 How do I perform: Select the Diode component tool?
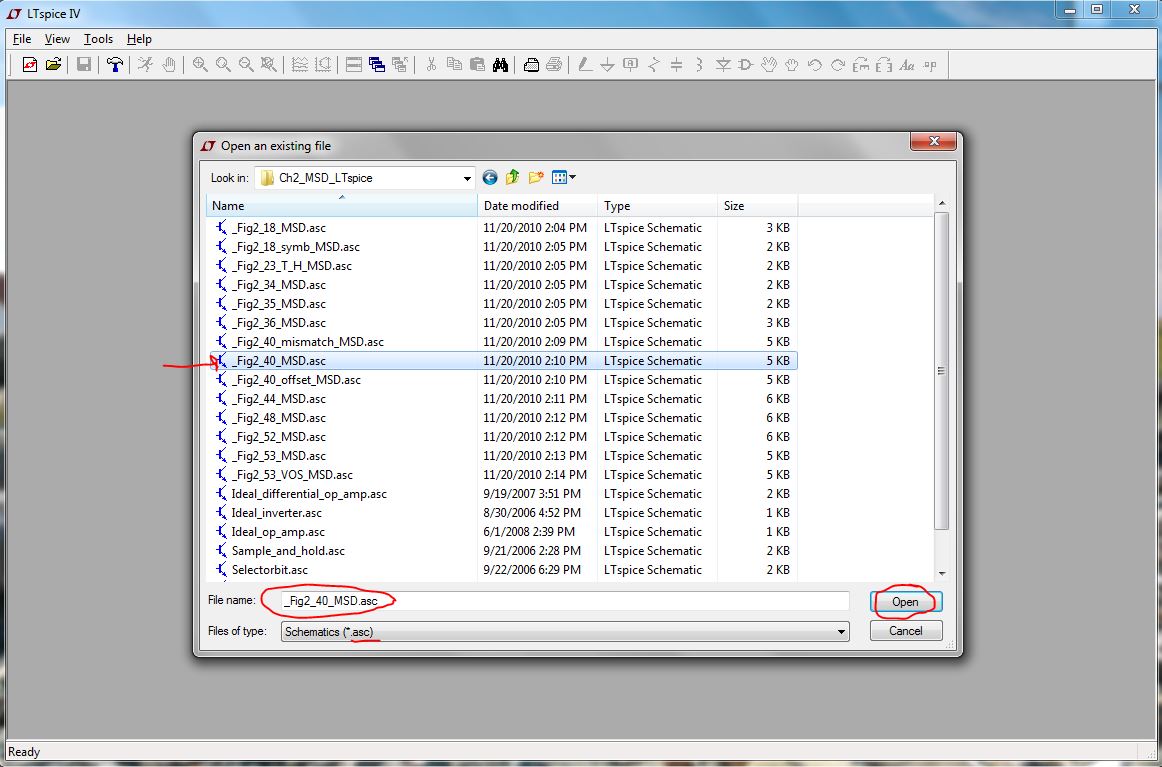click(723, 65)
